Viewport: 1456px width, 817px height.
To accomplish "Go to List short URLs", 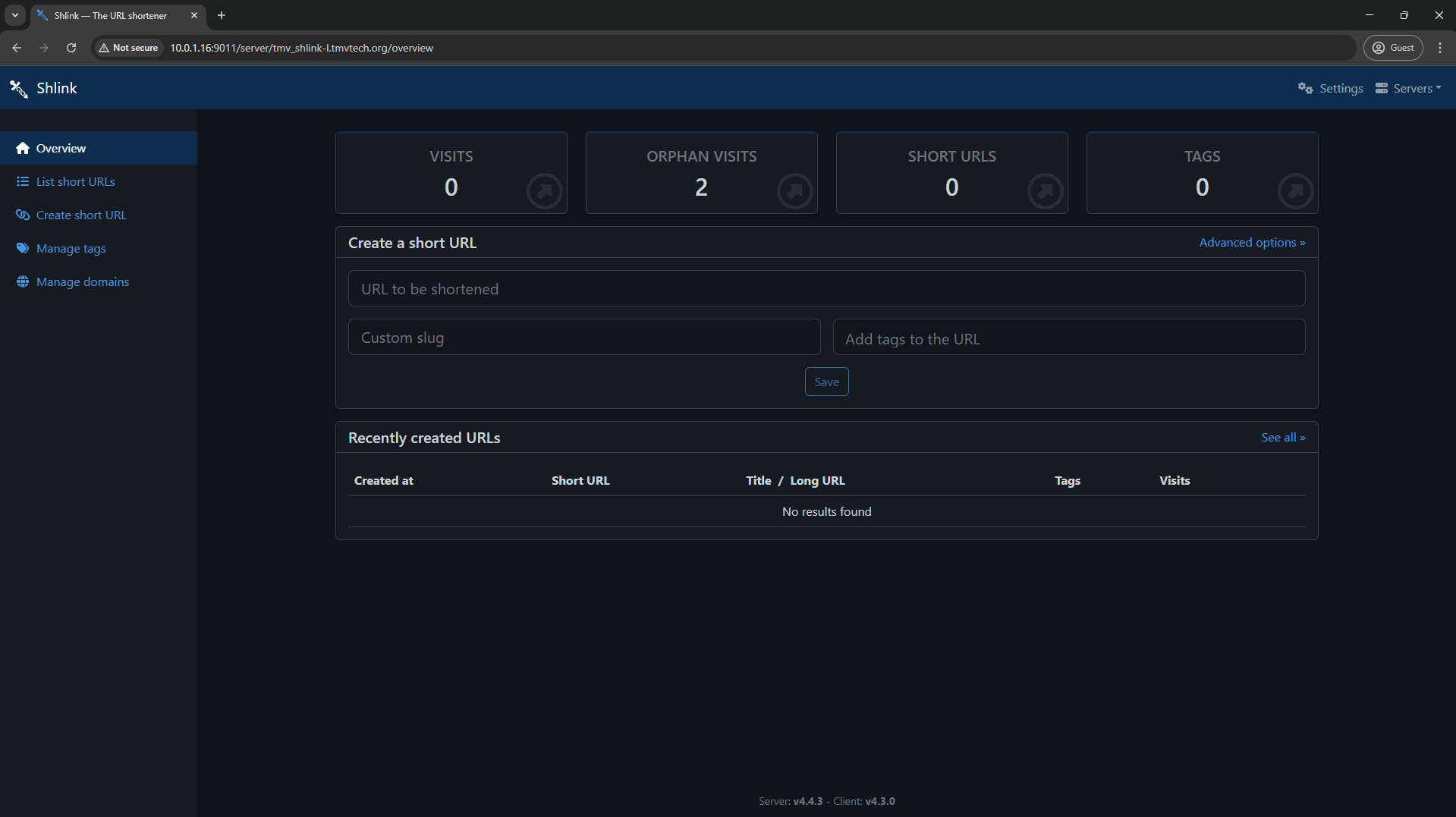I will [75, 182].
